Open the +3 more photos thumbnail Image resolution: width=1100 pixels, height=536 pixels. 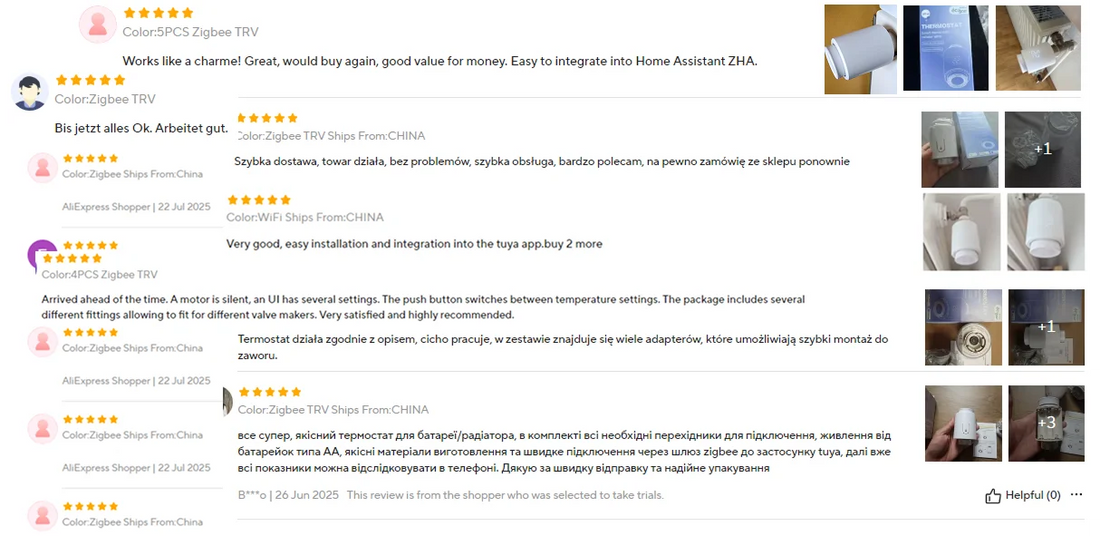(1046, 422)
